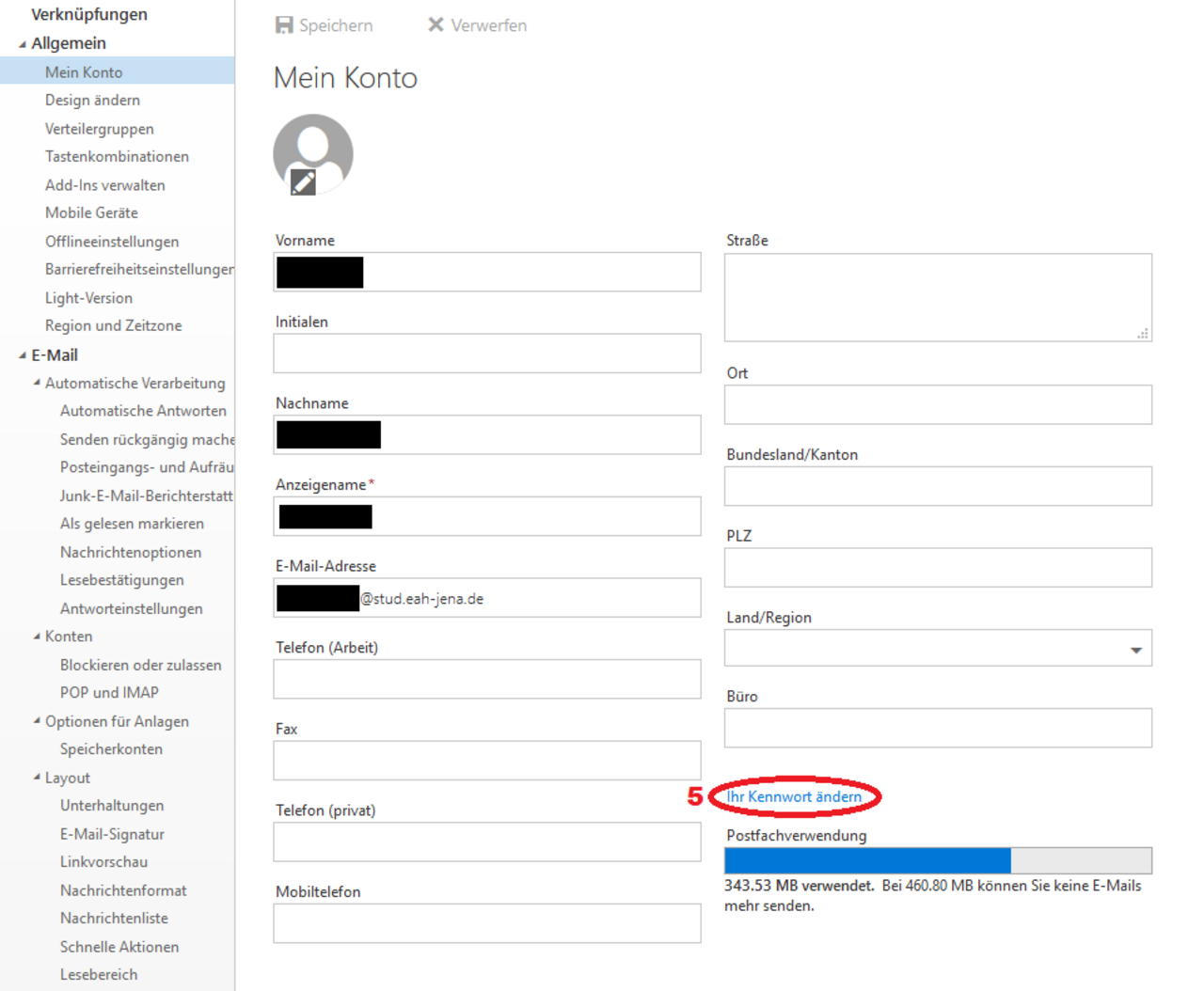Screen dimensions: 1204x991
Task: Focus the Mobiltelefon field
Action: tap(487, 923)
